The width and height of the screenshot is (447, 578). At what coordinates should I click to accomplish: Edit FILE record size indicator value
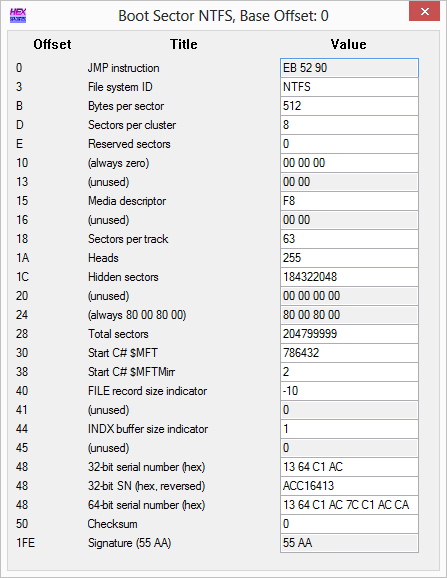click(349, 391)
